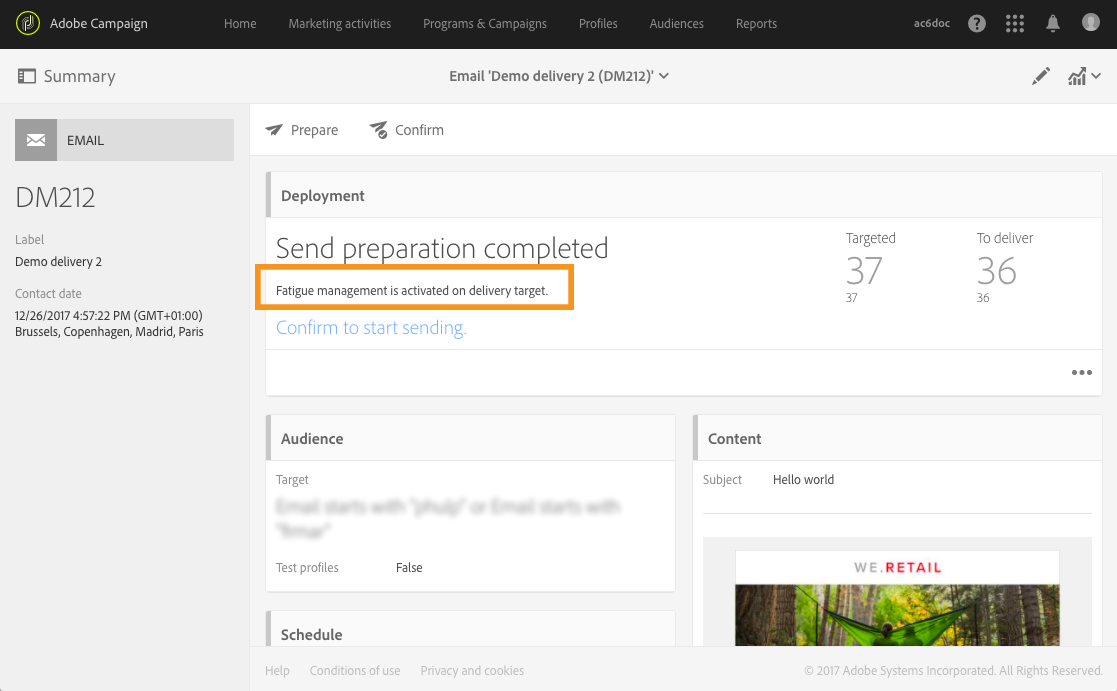Click the Summary panel icon
The width and height of the screenshot is (1117, 691).
26,76
